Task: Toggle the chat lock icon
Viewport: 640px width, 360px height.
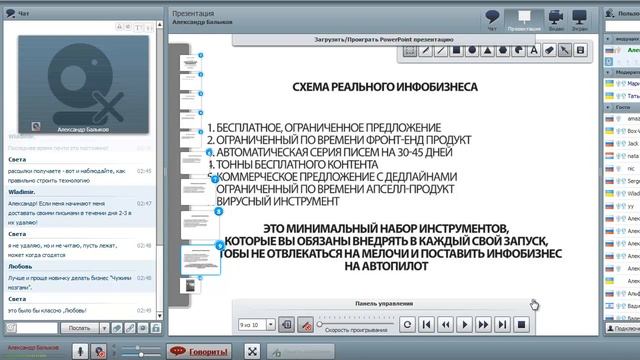Action: point(156,328)
